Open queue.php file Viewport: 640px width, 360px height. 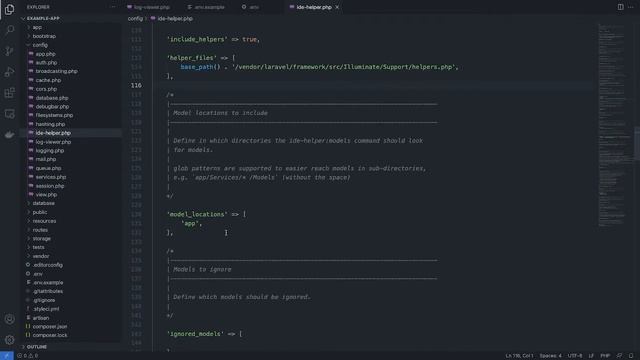[48, 168]
